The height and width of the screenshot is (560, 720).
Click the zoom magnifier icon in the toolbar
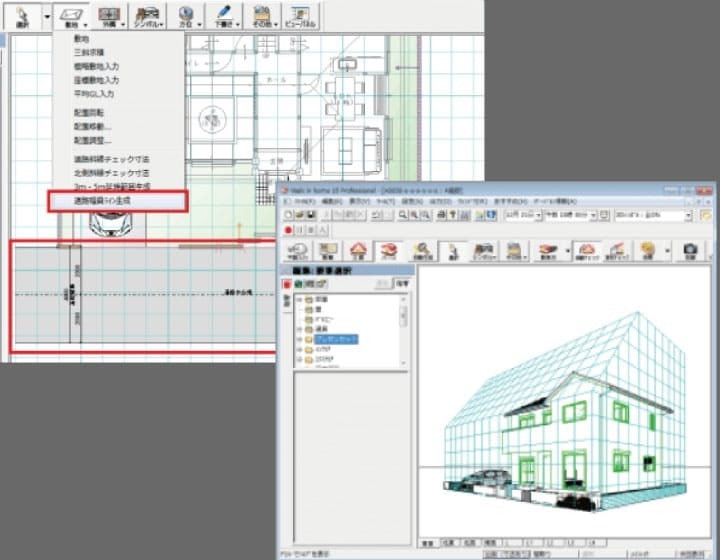click(x=404, y=215)
